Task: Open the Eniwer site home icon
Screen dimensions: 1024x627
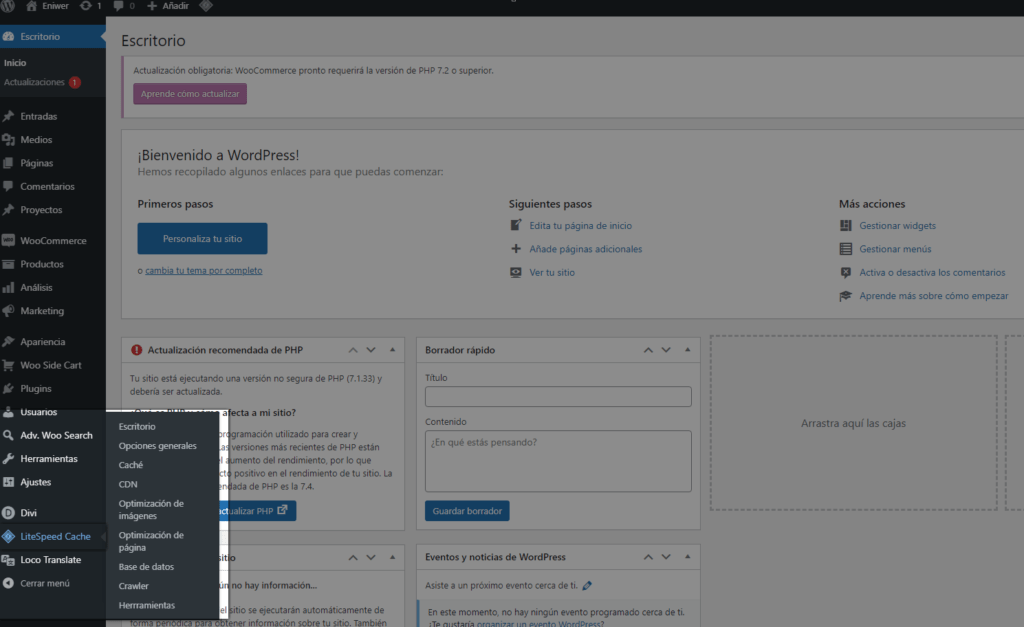Action: click(x=31, y=6)
